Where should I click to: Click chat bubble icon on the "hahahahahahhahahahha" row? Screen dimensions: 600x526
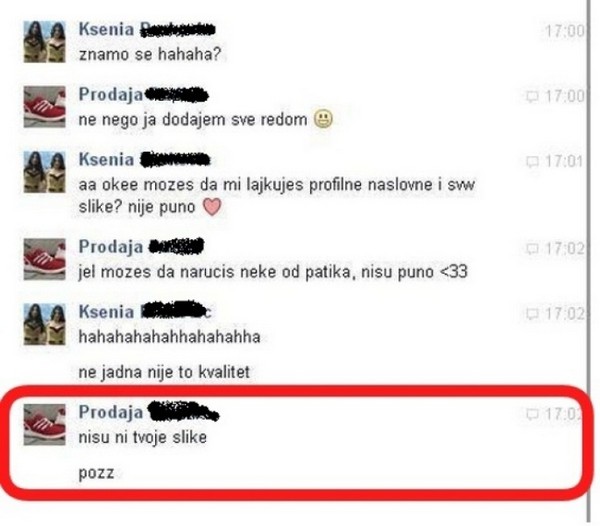point(532,314)
